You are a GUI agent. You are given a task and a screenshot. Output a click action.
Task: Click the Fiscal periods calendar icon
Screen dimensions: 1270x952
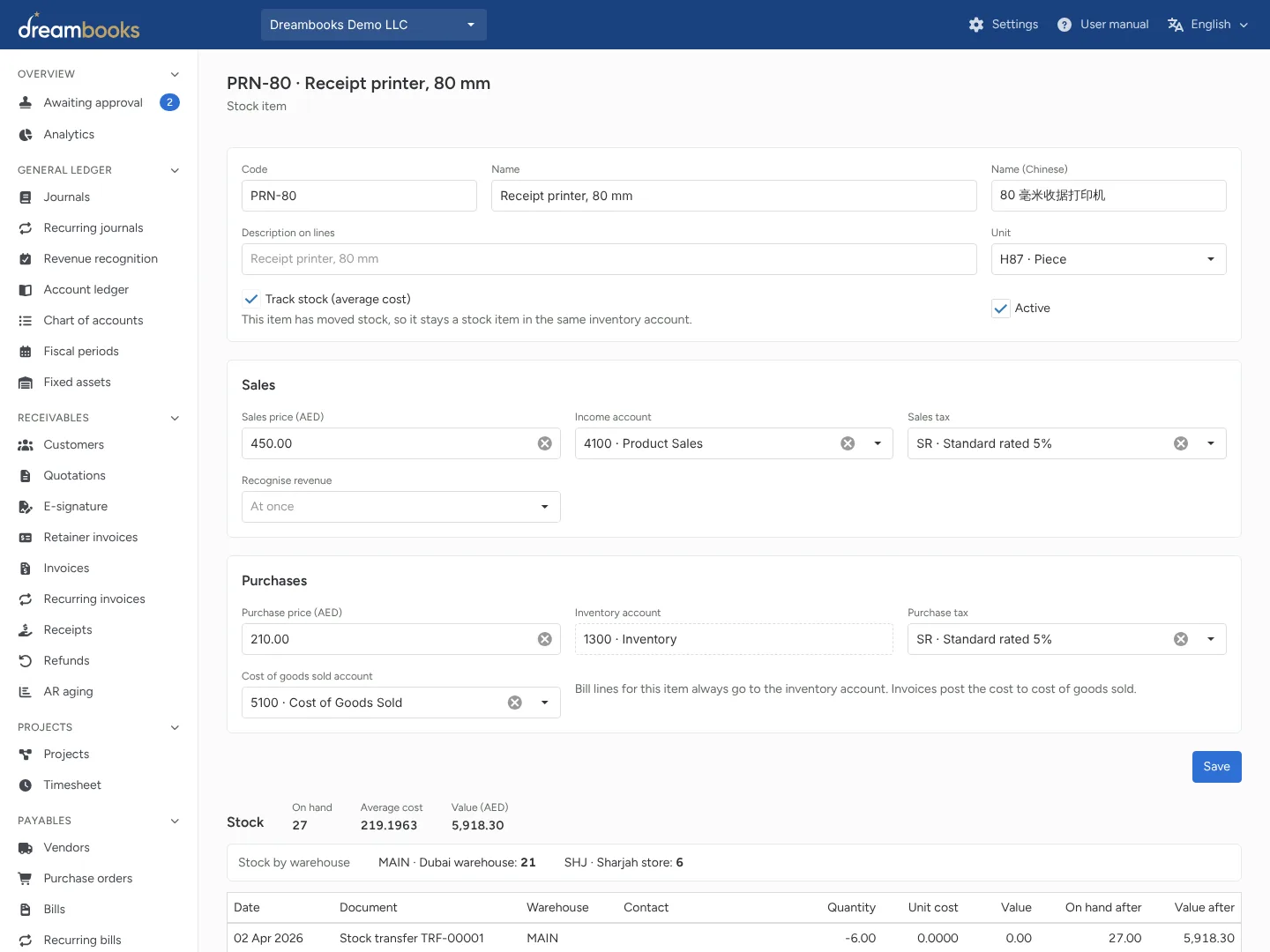click(x=26, y=352)
